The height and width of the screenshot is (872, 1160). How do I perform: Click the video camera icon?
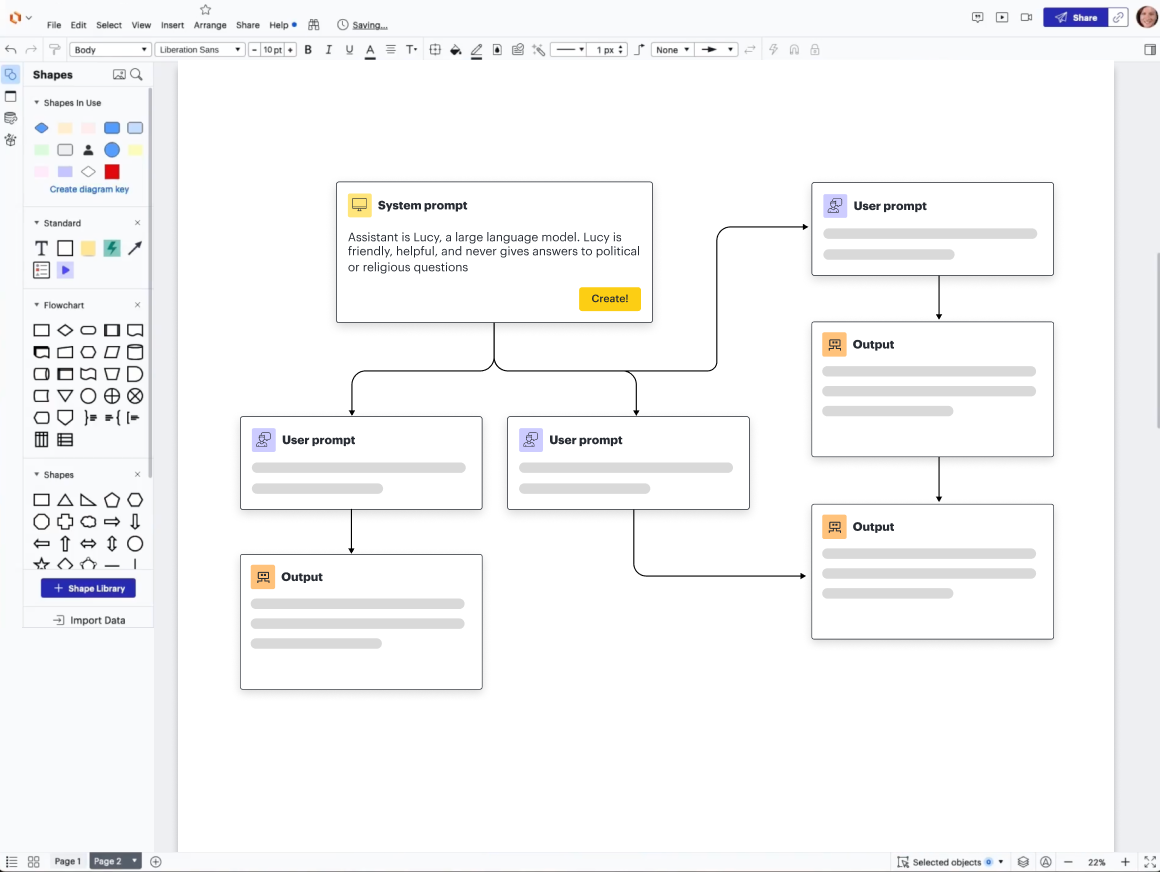(x=1026, y=17)
